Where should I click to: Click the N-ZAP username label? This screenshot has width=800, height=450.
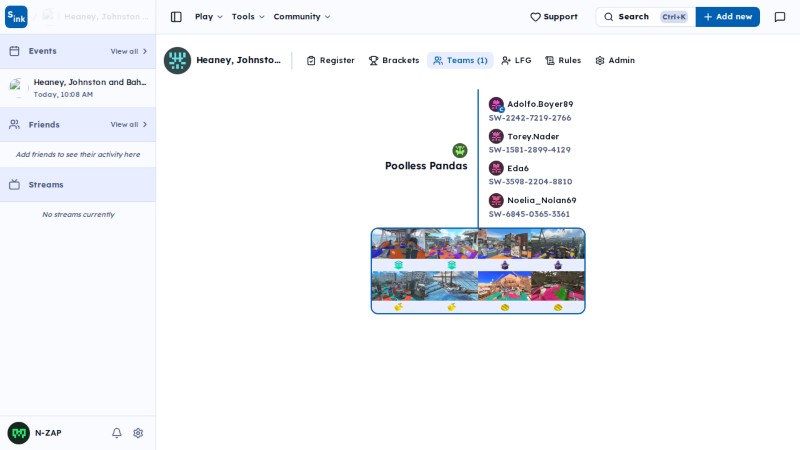(48, 433)
